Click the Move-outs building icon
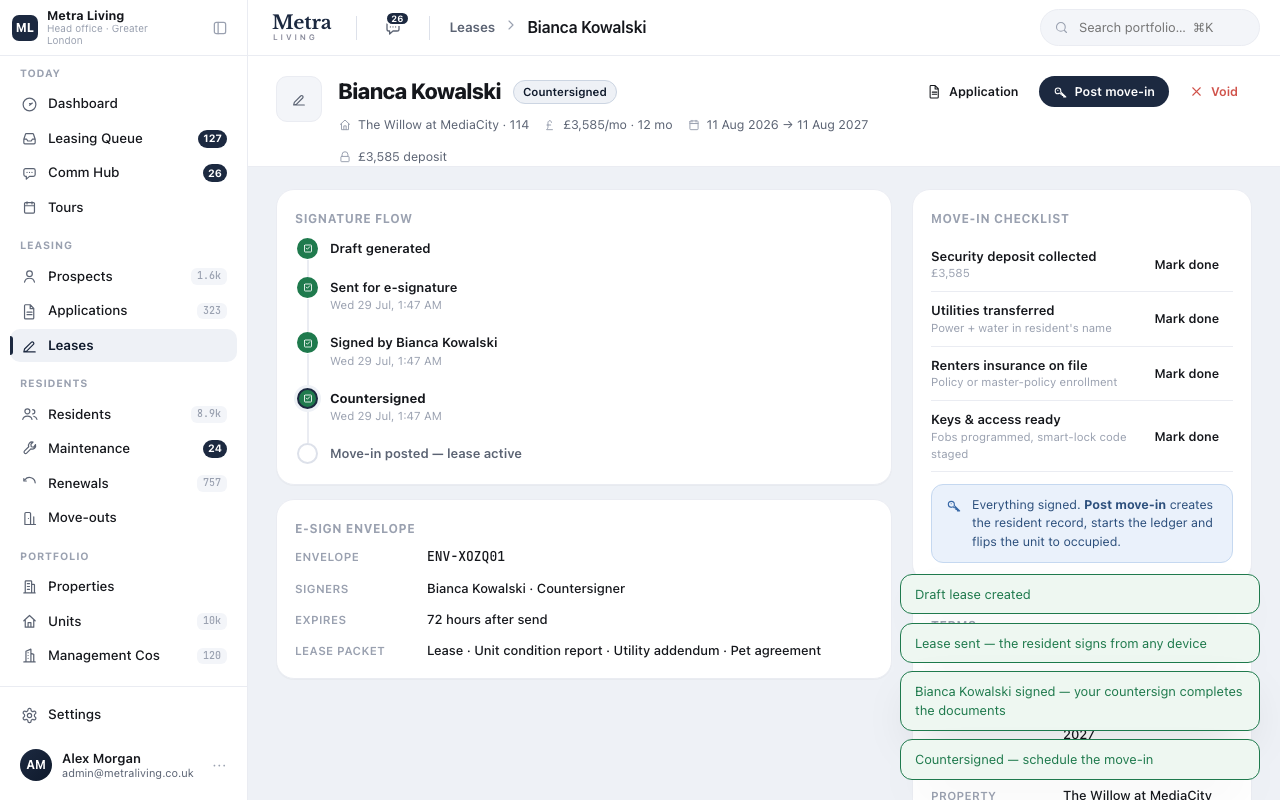The image size is (1280, 800). point(30,518)
